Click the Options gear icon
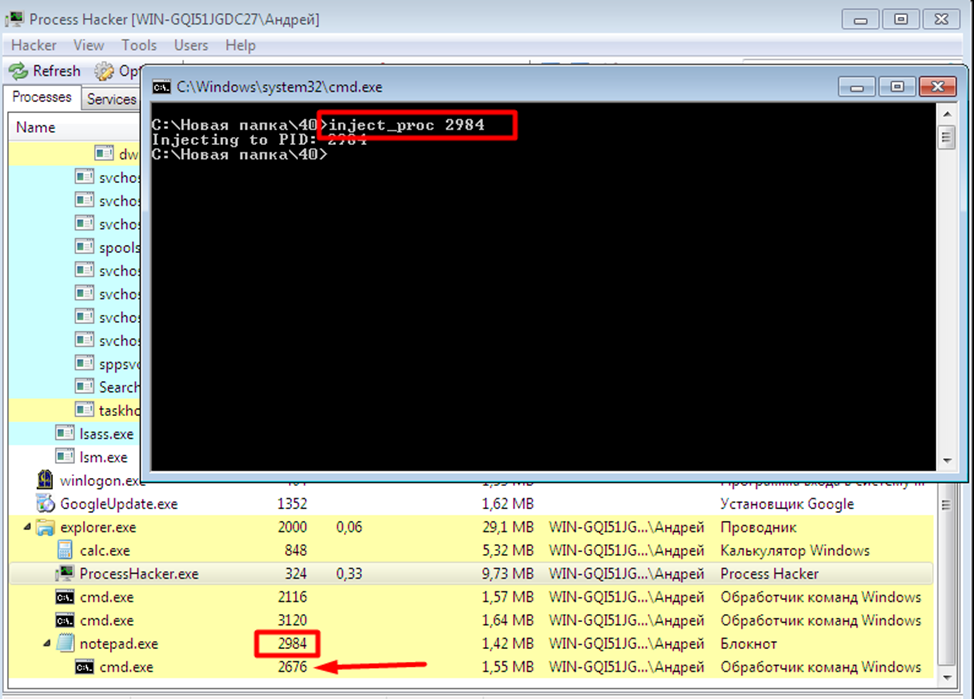The width and height of the screenshot is (974, 699). click(104, 71)
